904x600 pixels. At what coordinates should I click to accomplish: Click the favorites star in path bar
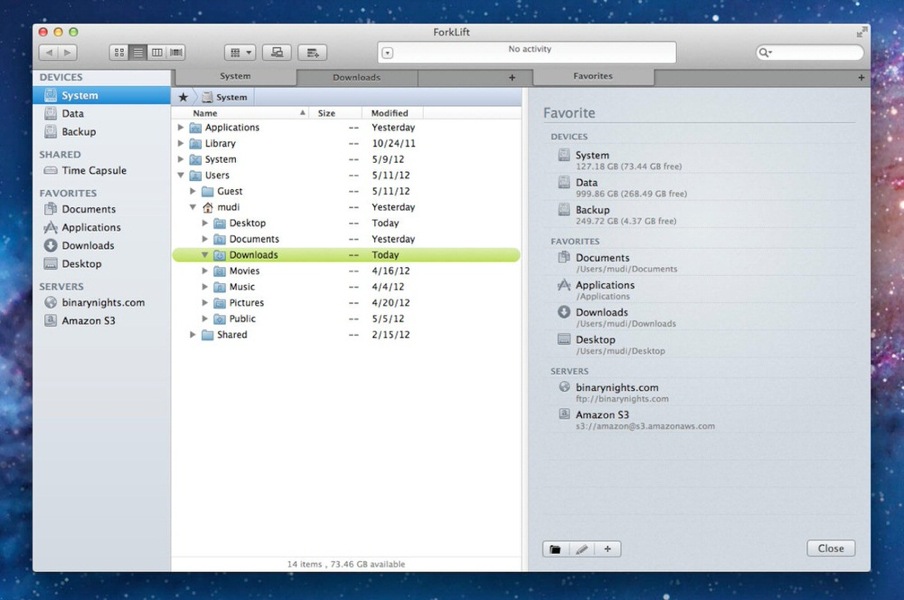183,97
